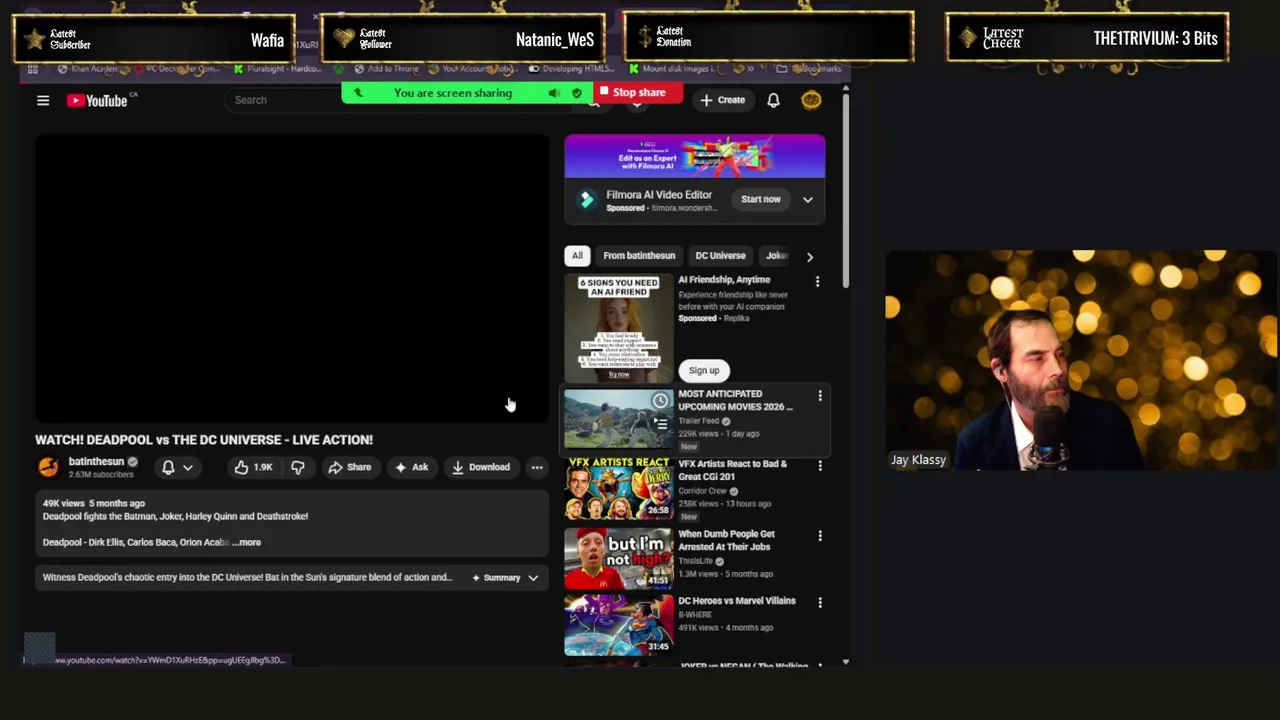The width and height of the screenshot is (1280, 720).
Task: Share the Deadpool video
Action: (350, 467)
